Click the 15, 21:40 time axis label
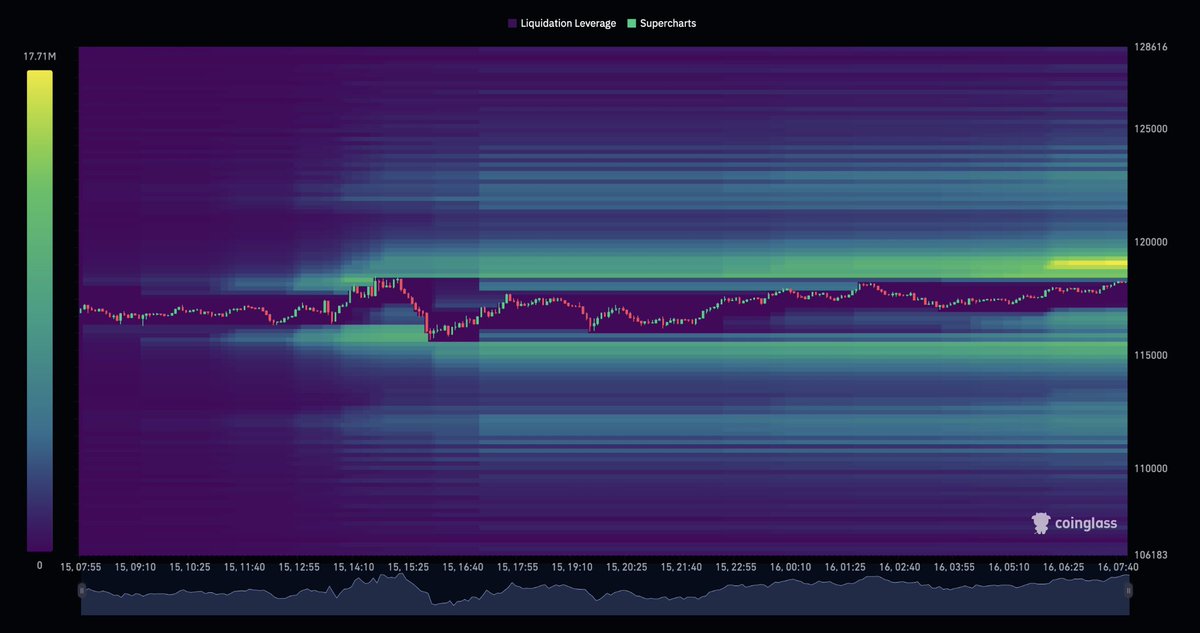 tap(682, 567)
